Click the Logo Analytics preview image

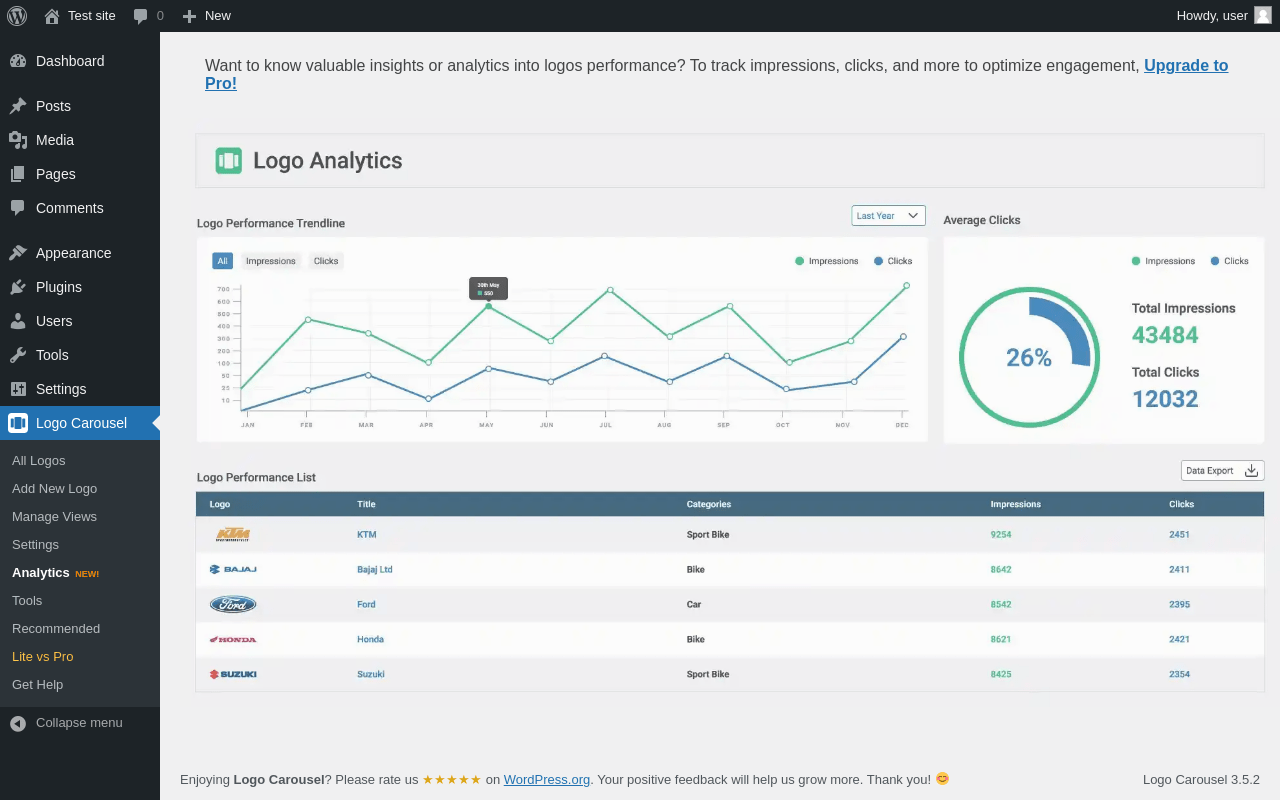[730, 413]
